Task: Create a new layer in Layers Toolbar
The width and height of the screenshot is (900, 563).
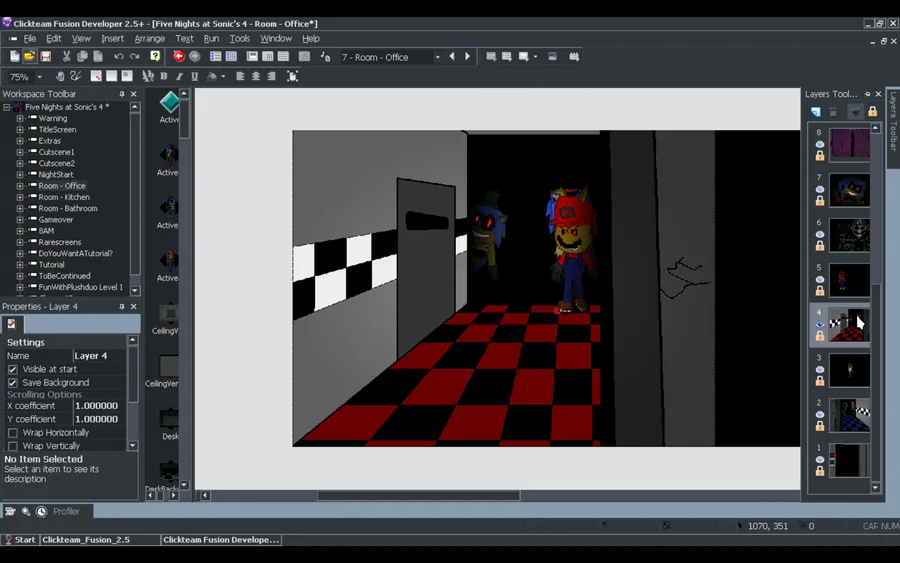Action: coord(816,111)
